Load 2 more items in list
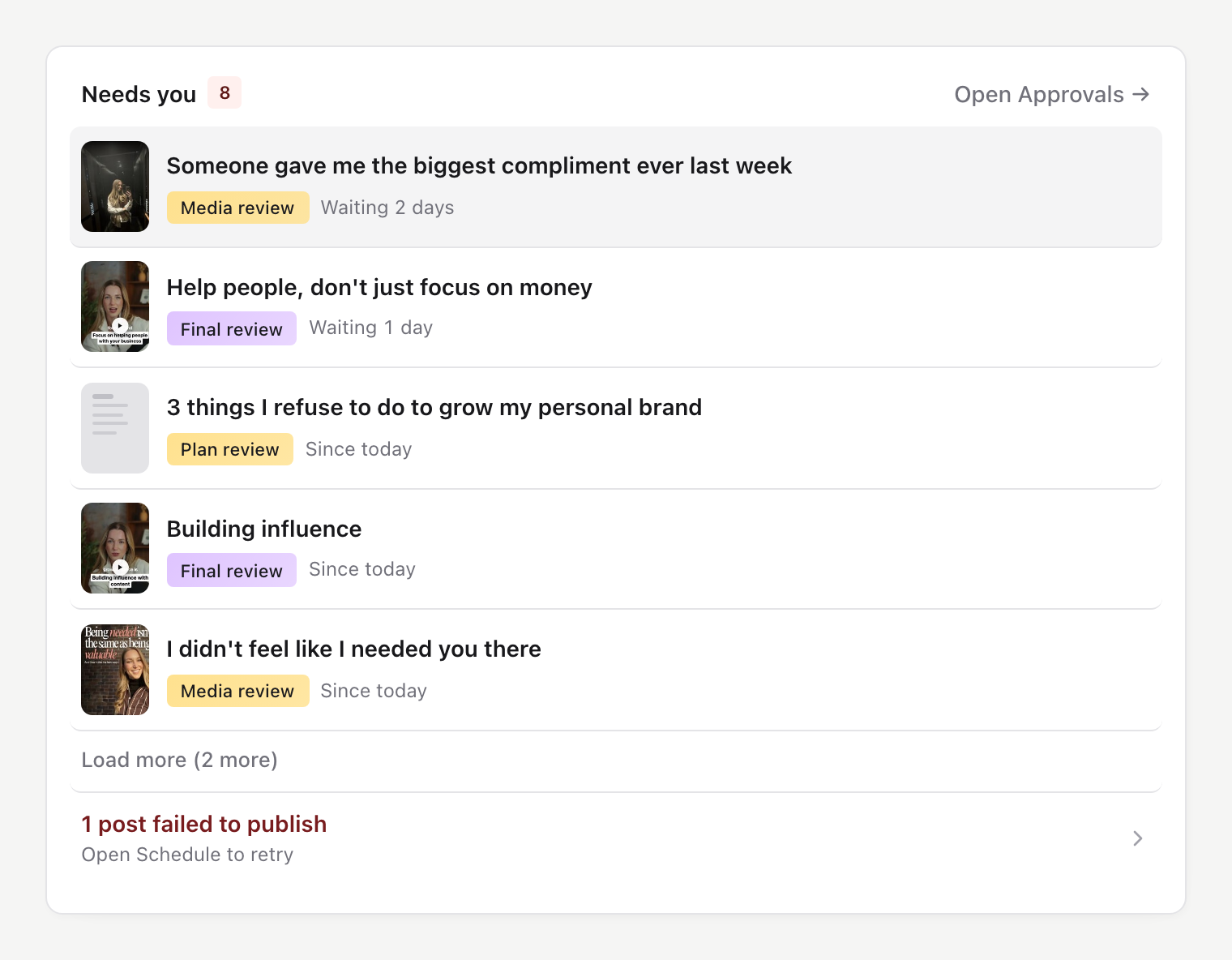Screen dimensions: 1232x960 click(179, 760)
